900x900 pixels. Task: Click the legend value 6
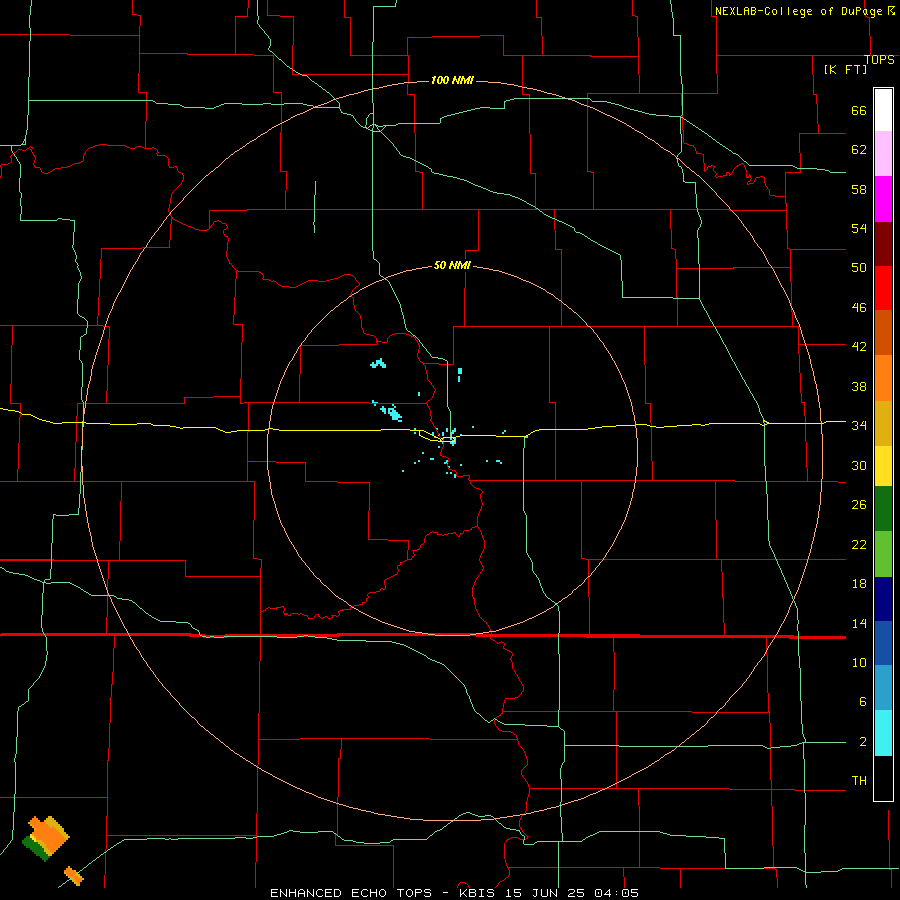[862, 702]
